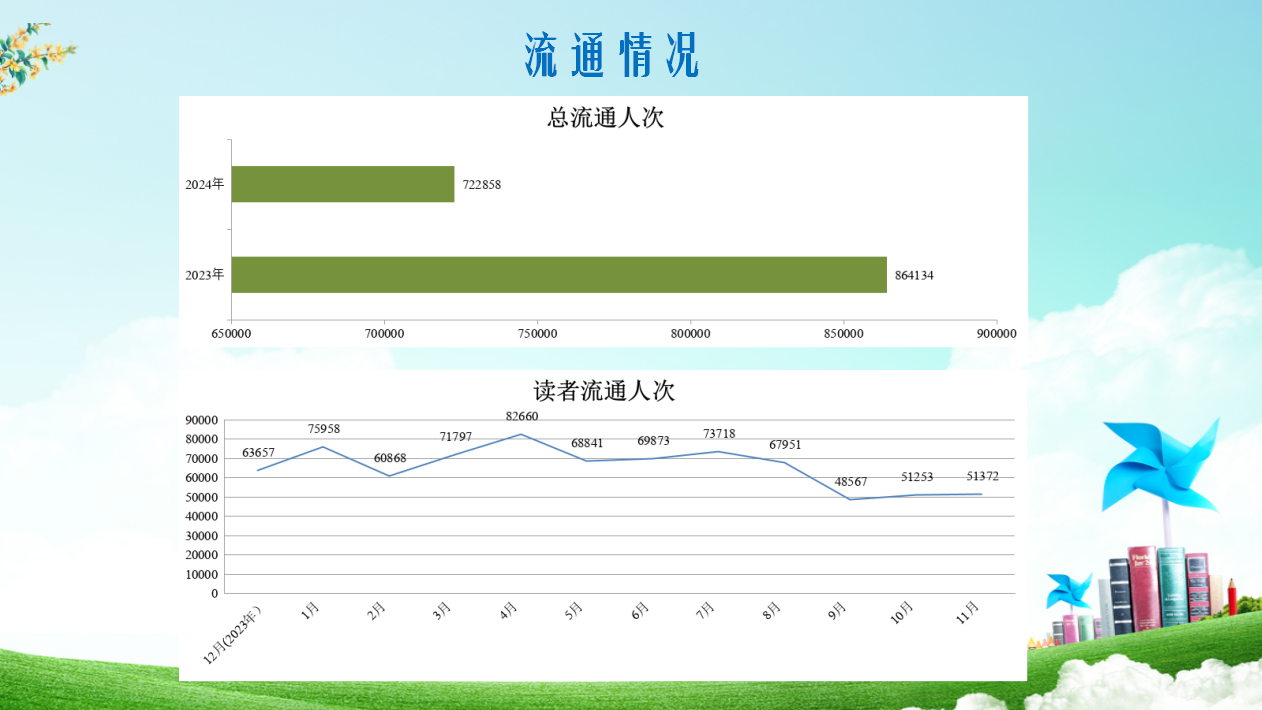This screenshot has height=710, width=1262.
Task: Click the 51253 data label
Action: 917,477
